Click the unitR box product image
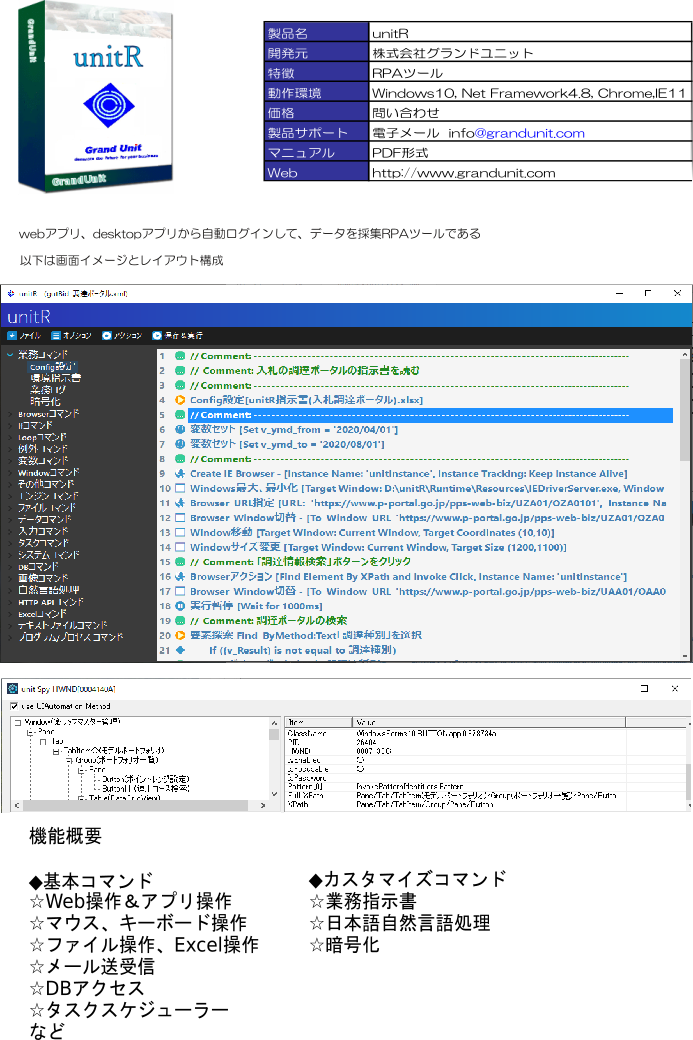693x1040 pixels. pyautogui.click(x=96, y=98)
